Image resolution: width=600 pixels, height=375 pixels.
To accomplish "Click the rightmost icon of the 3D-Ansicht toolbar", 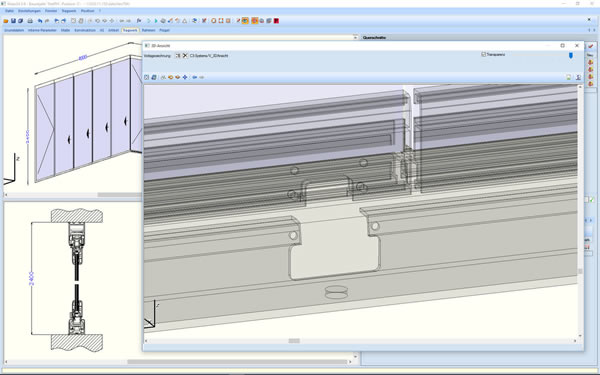I will click(x=578, y=77).
